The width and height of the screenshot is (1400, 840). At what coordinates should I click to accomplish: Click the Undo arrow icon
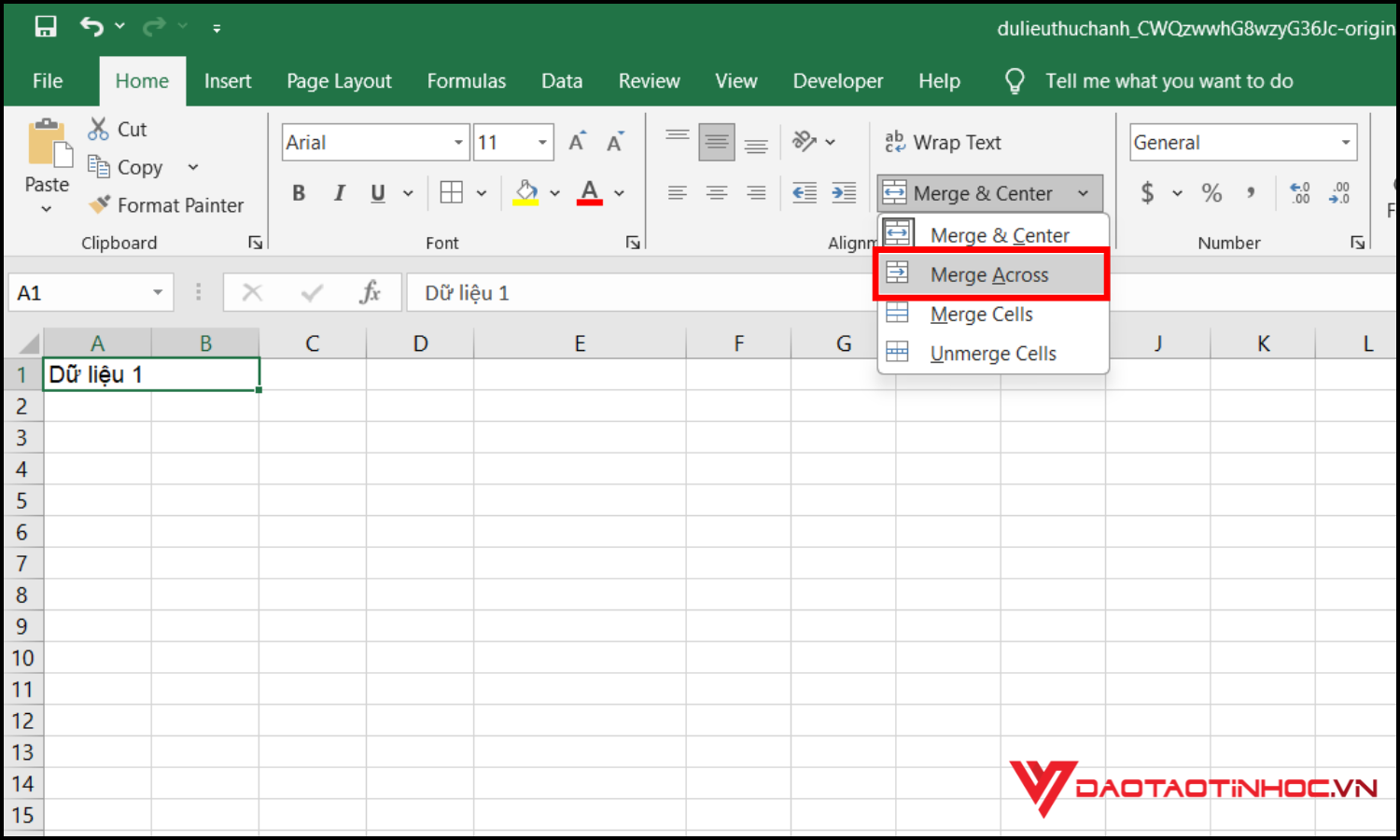(91, 27)
